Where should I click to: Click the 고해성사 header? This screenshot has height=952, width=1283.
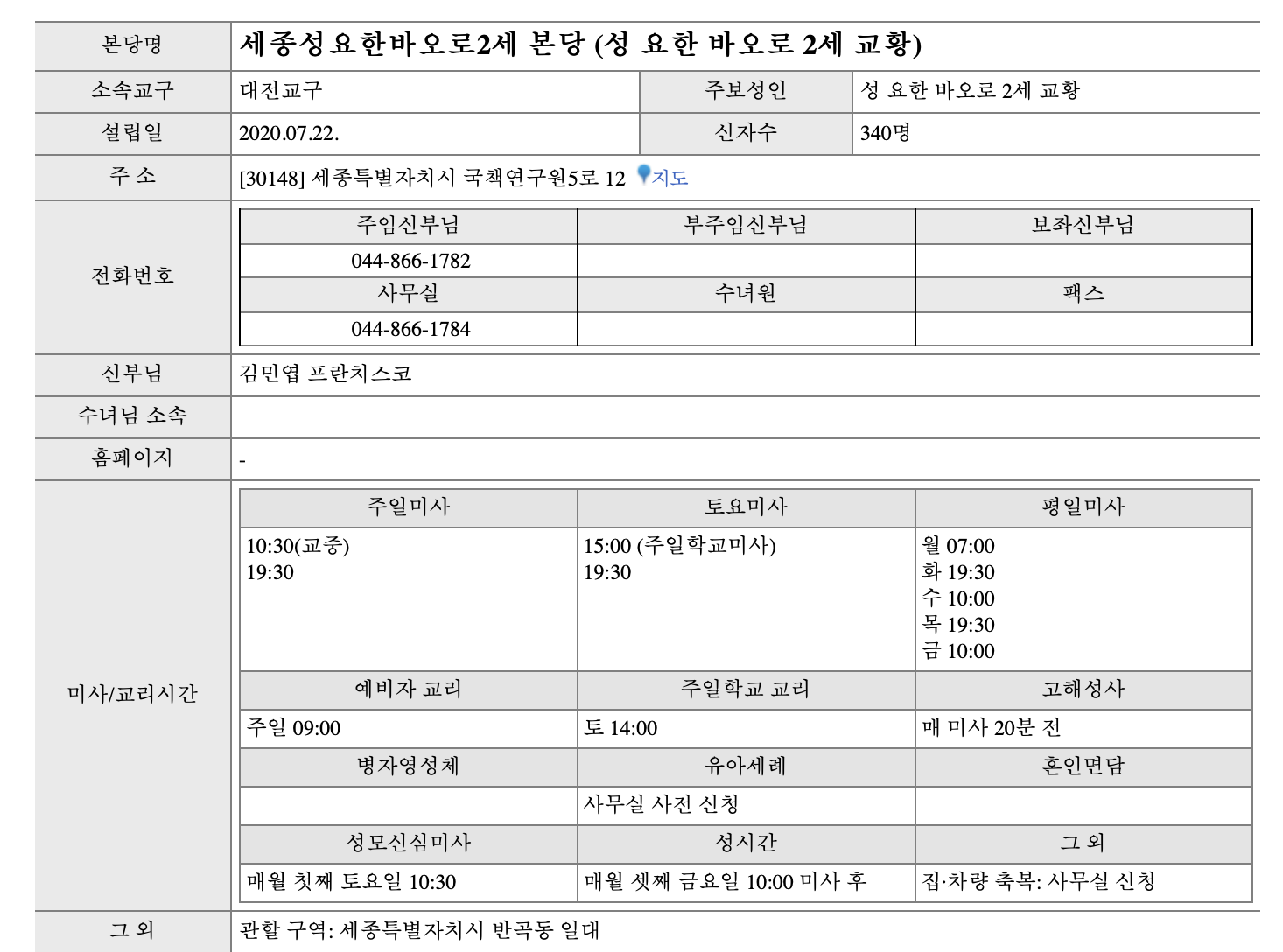click(1083, 689)
